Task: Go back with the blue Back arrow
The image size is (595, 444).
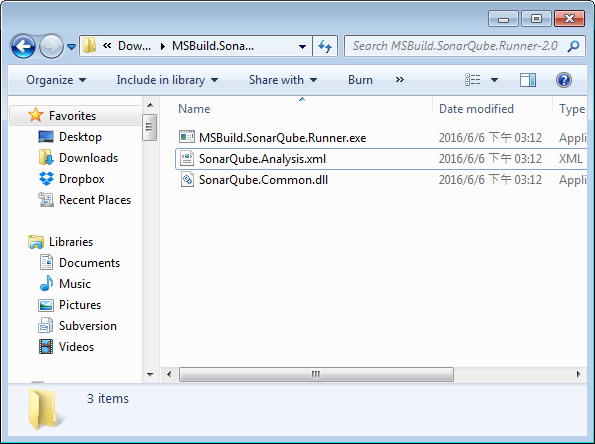Action: 24,46
